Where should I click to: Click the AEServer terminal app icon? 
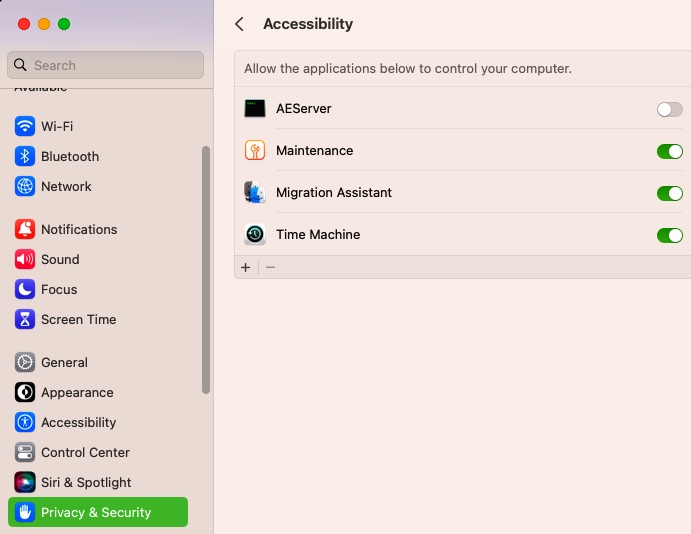coord(255,108)
